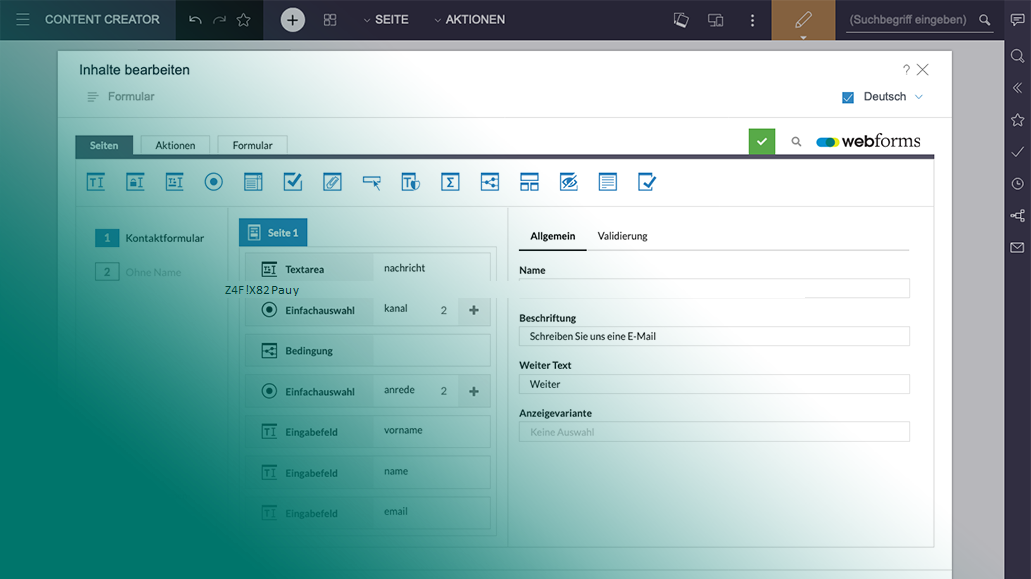Image resolution: width=1031 pixels, height=579 pixels.
Task: Select the Bedingung condition field icon
Action: coord(489,181)
